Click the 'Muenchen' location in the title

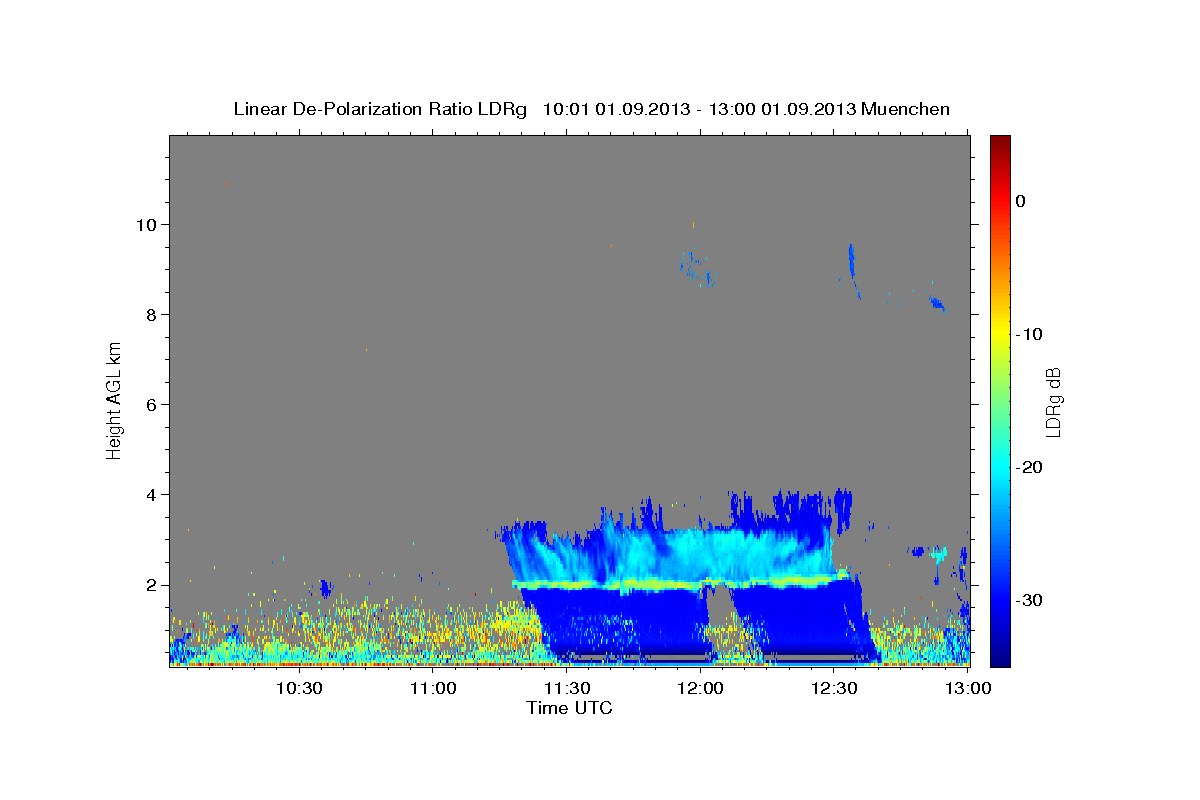click(906, 109)
